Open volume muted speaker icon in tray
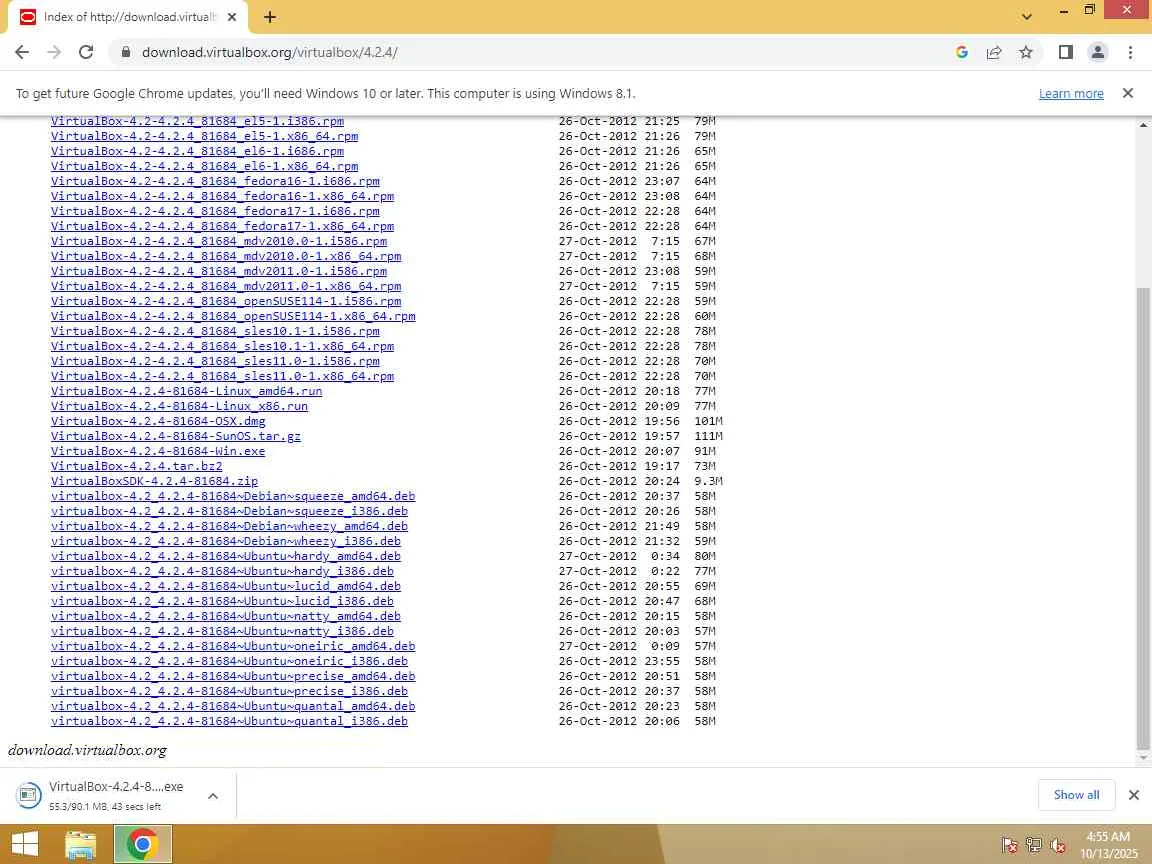Screen dimensions: 1152x864 point(1058,846)
